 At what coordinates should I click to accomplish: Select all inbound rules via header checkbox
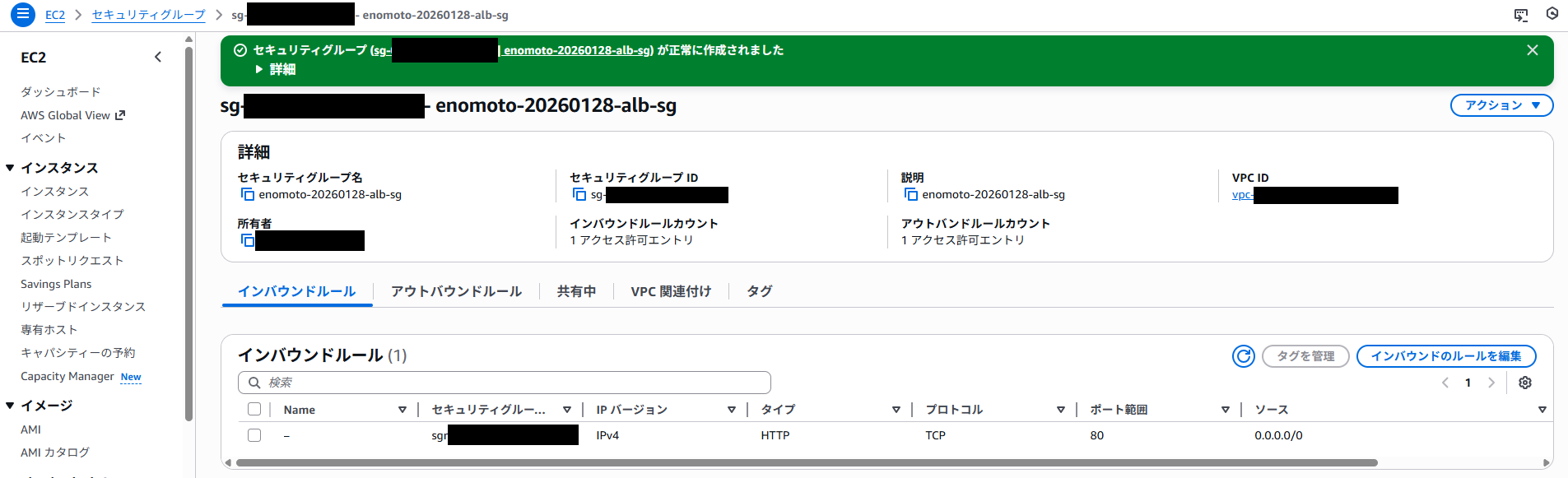[x=254, y=409]
